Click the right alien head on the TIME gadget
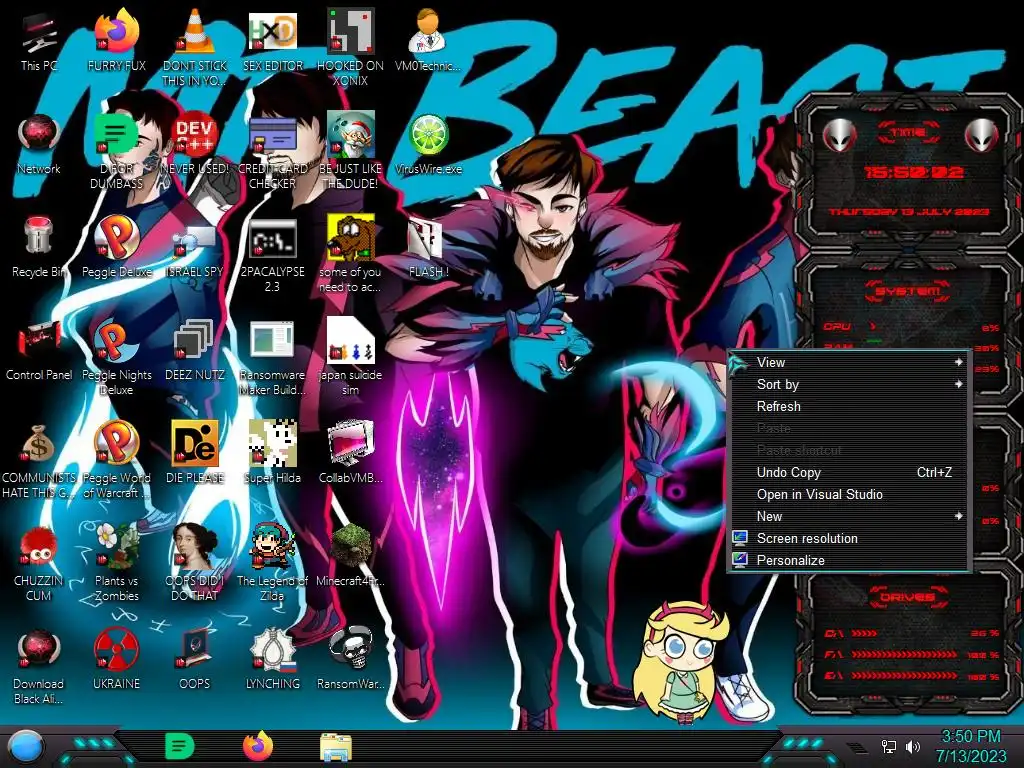The height and width of the screenshot is (768, 1024). tap(982, 136)
